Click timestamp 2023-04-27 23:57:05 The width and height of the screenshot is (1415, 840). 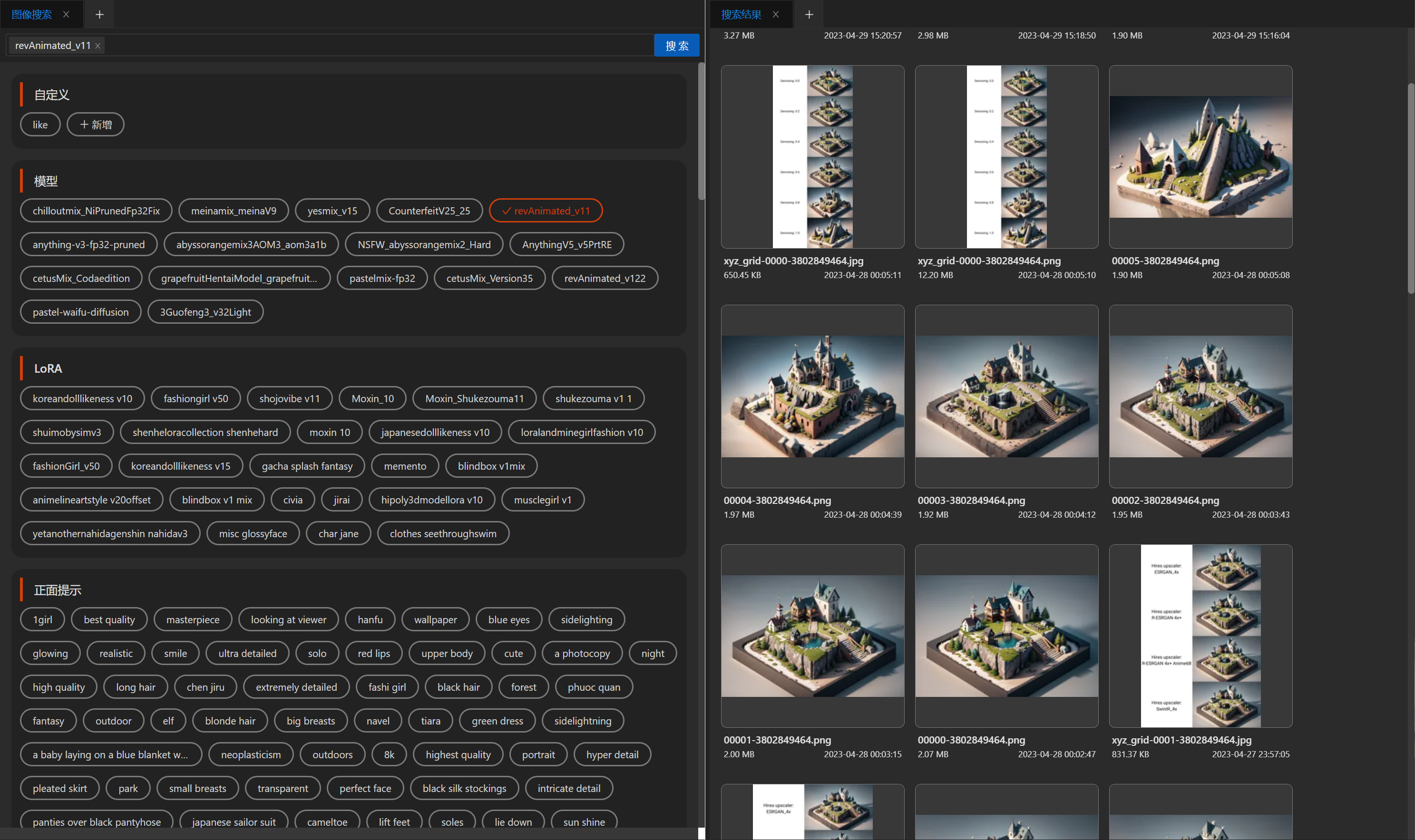click(x=1251, y=754)
